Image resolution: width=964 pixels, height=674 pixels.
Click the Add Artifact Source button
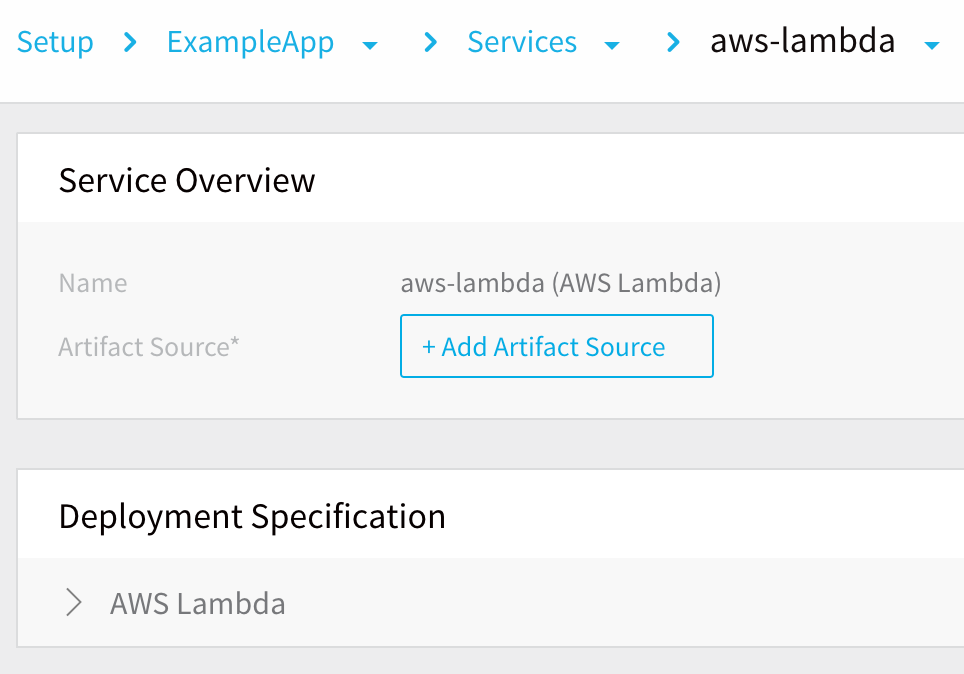[556, 346]
